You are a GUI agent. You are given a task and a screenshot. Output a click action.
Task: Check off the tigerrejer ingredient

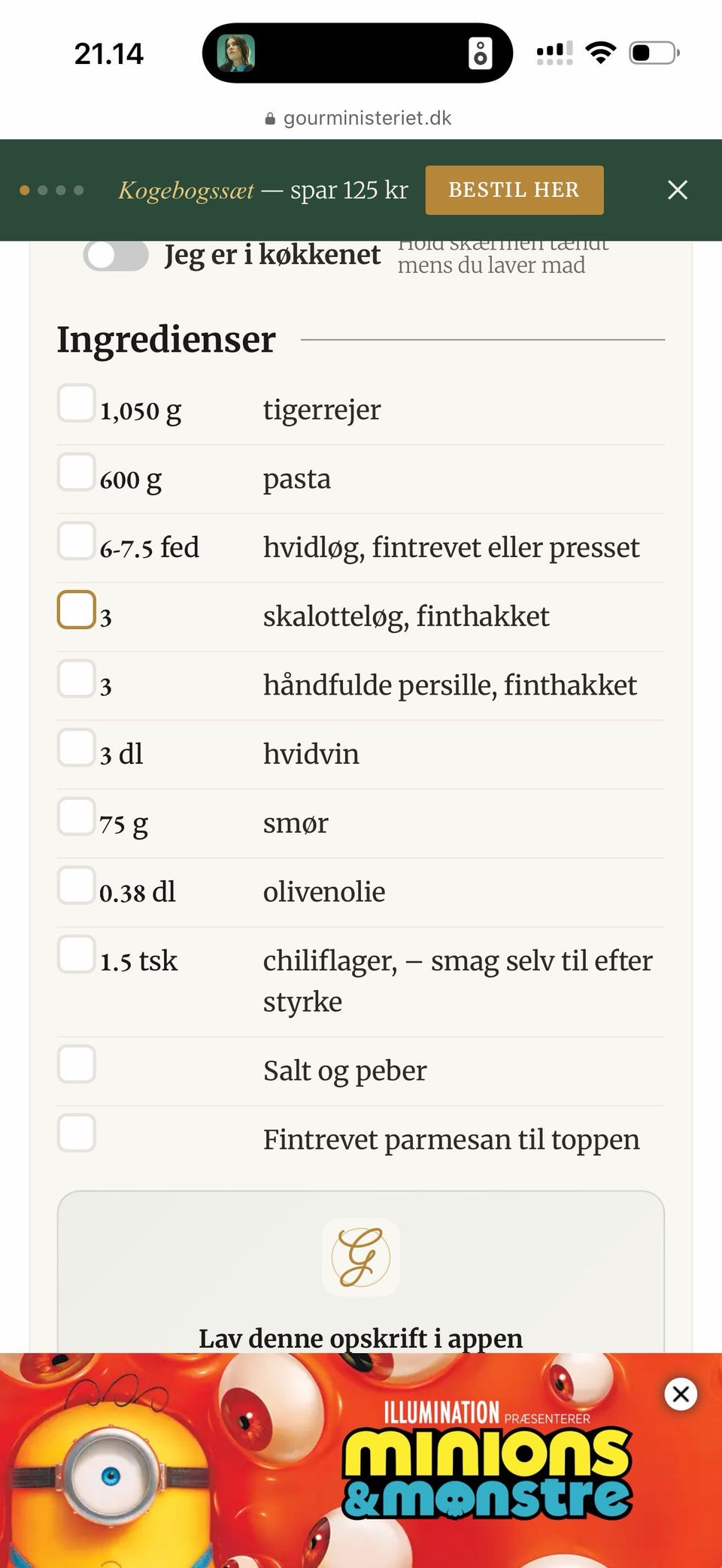(x=77, y=403)
